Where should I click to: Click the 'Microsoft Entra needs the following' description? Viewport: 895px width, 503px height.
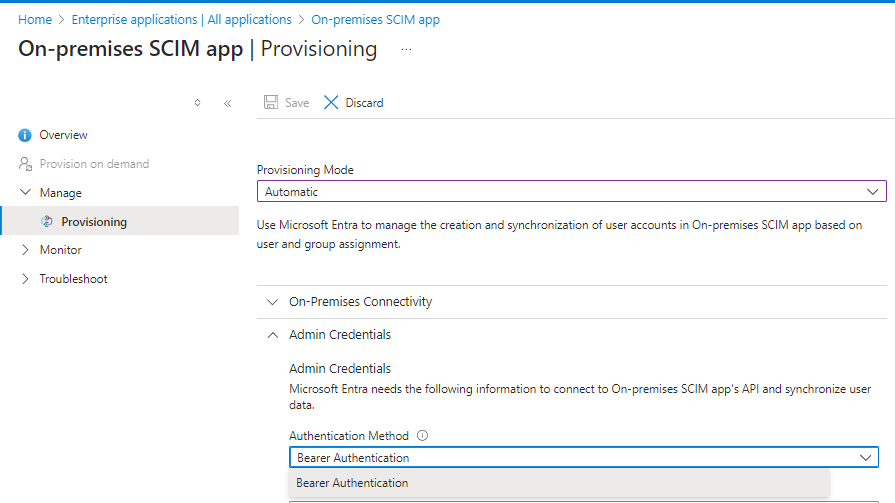click(x=580, y=397)
